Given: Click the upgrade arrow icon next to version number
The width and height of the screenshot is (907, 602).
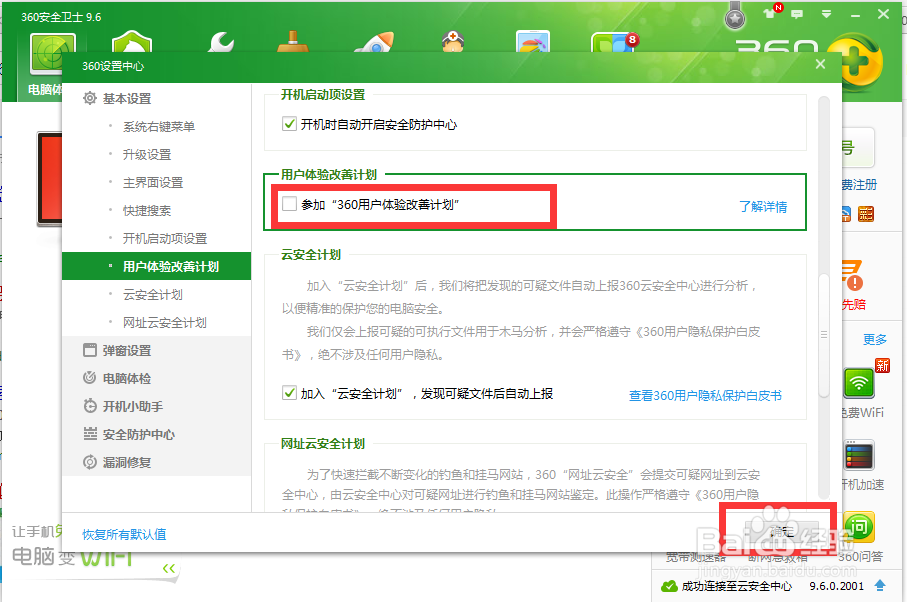Looking at the screenshot, I should (x=880, y=585).
